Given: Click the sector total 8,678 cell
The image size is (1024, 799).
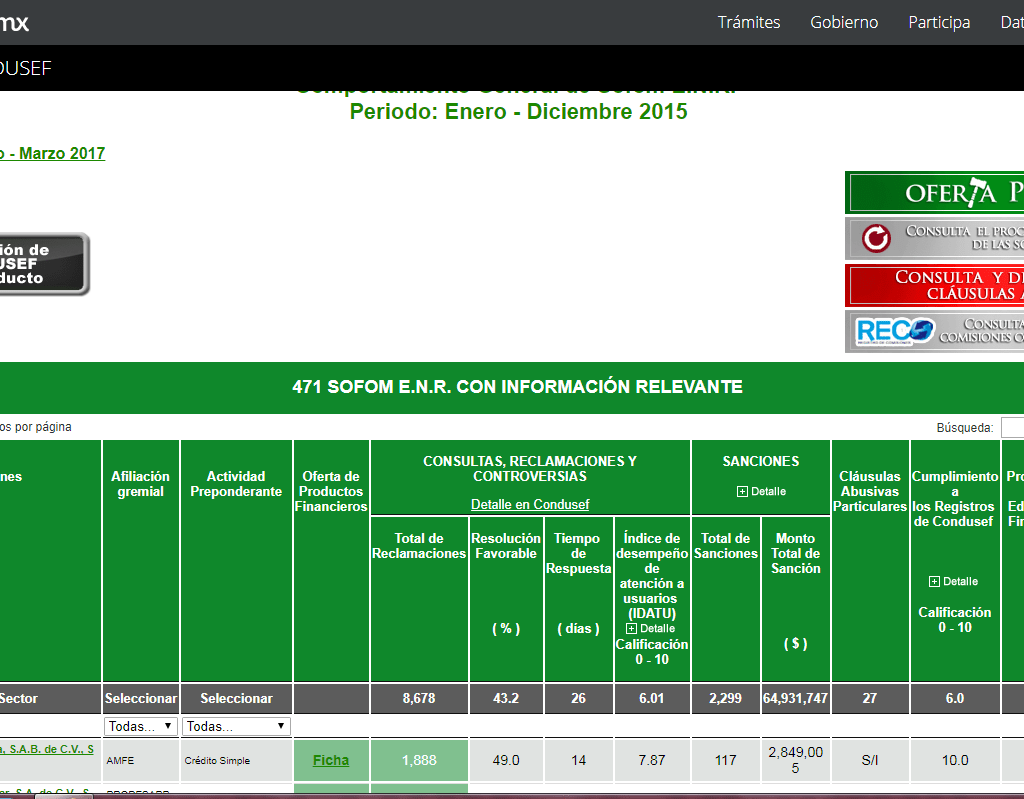Looking at the screenshot, I should point(419,698).
